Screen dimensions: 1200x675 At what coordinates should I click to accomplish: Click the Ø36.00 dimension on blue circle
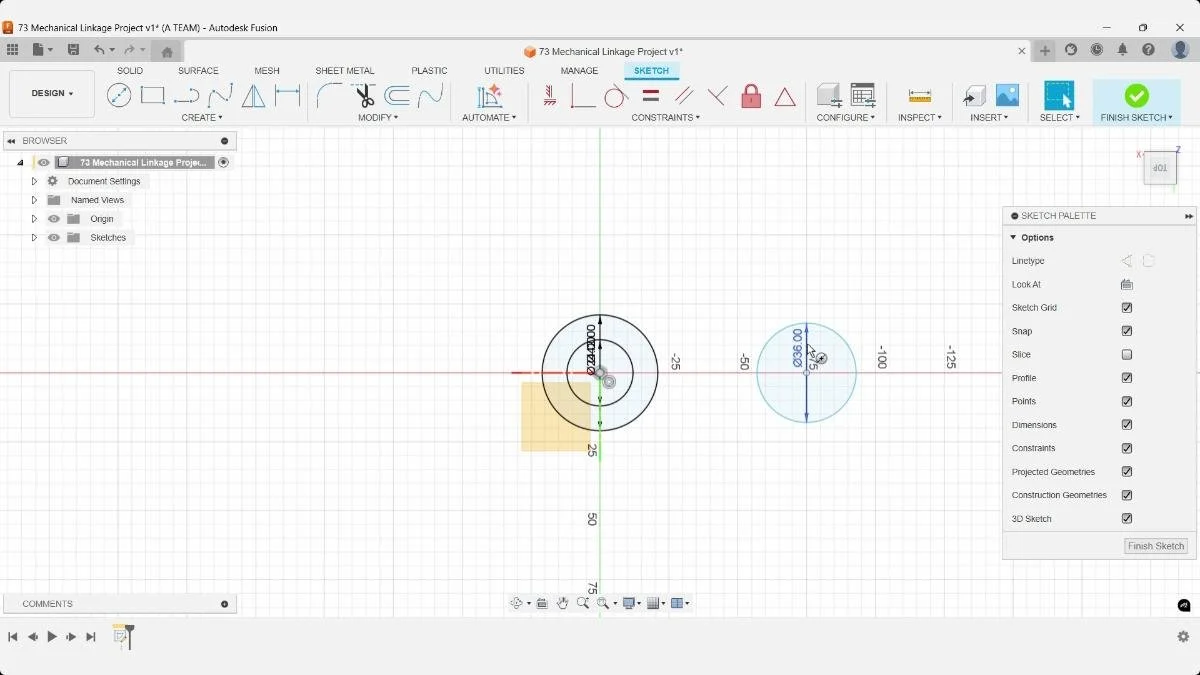[x=797, y=348]
